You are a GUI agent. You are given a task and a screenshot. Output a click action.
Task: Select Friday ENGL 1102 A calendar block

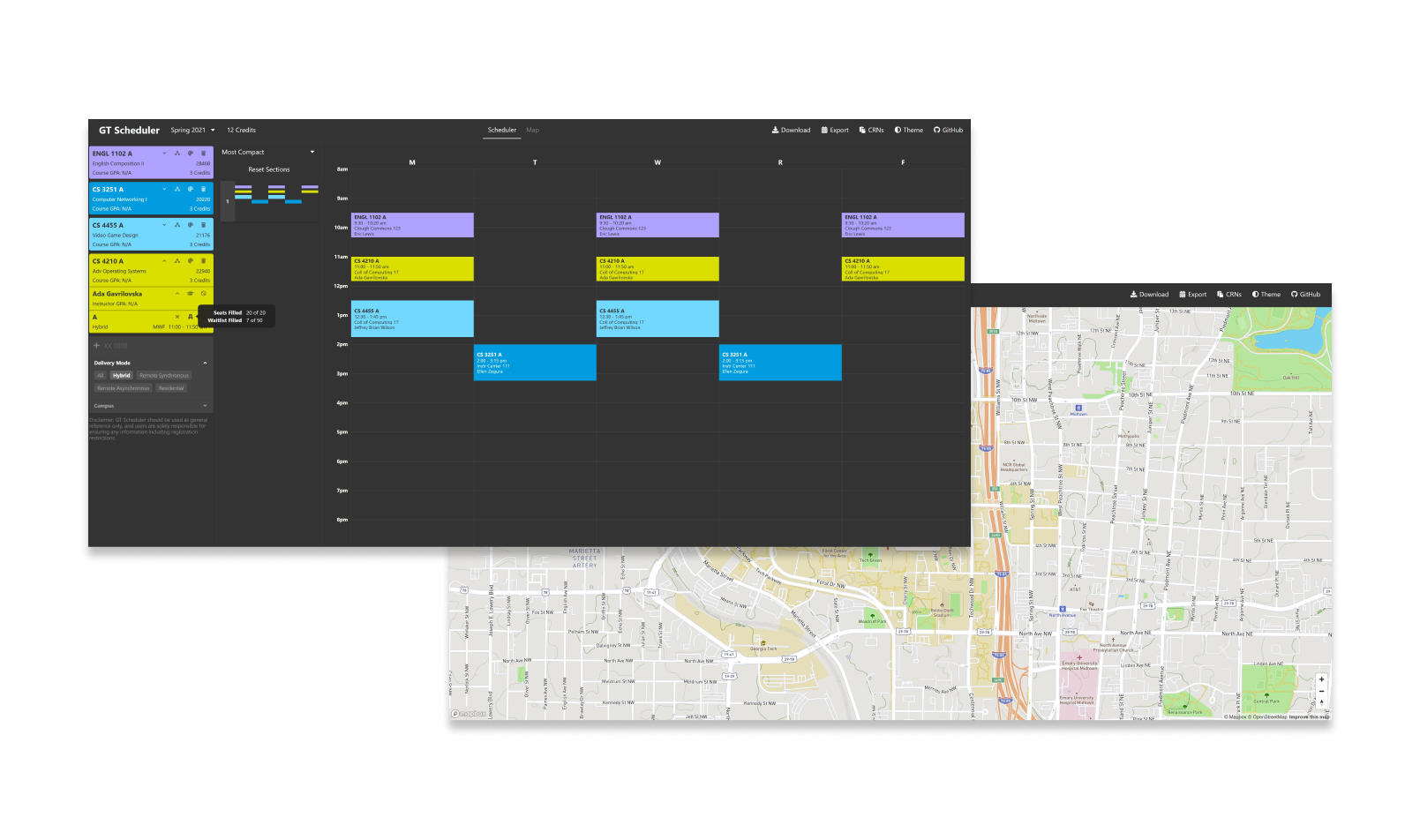(903, 225)
